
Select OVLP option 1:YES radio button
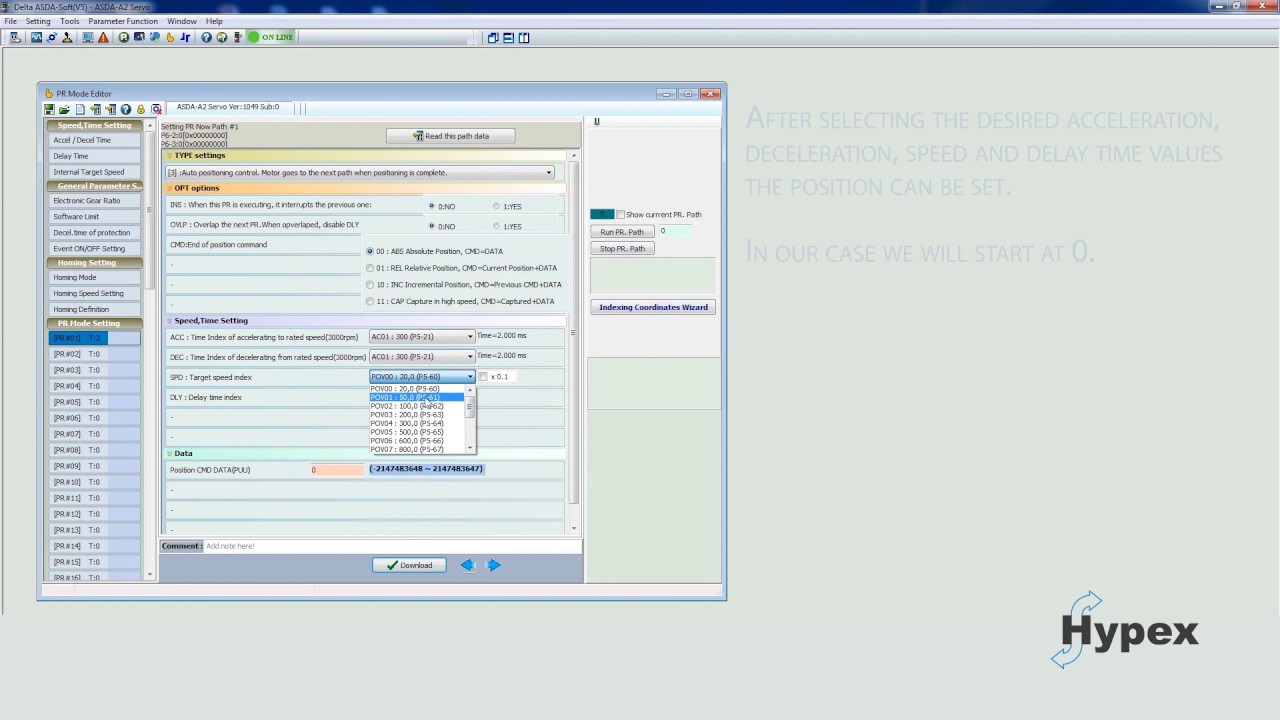coord(496,226)
